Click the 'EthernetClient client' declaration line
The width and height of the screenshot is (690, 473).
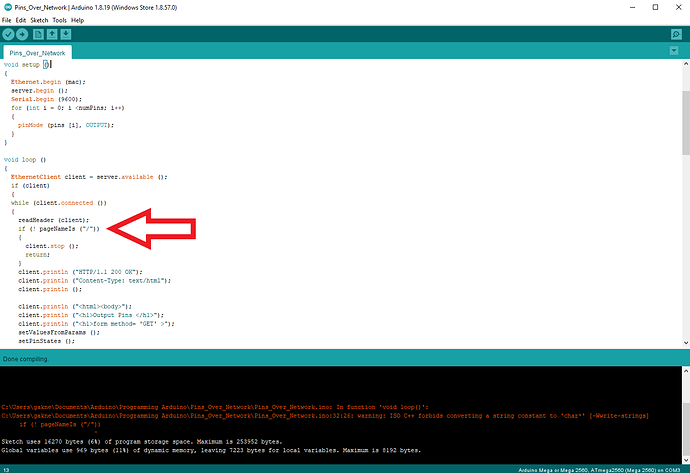click(x=89, y=177)
